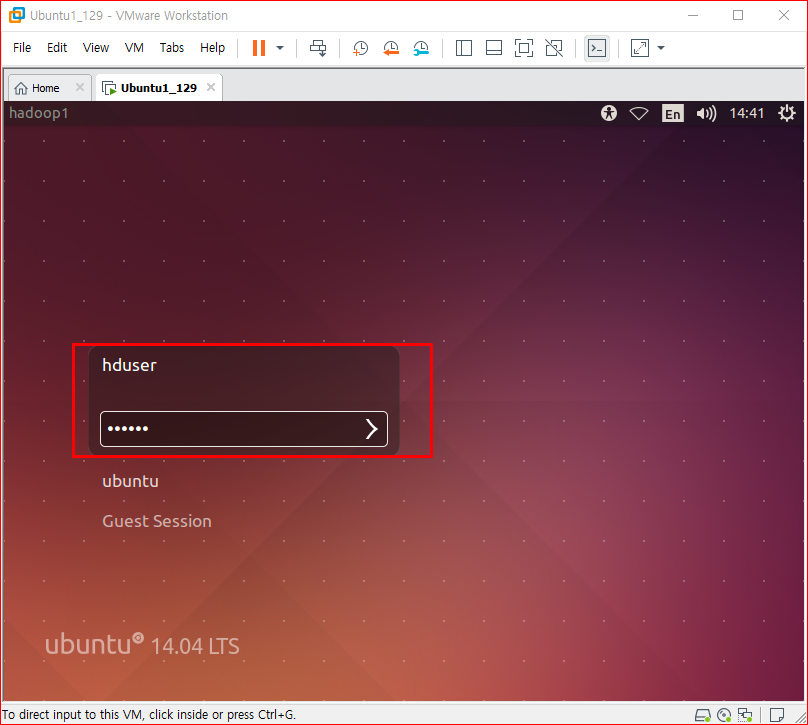Take a snapshot of this virtual machine
This screenshot has height=725, width=808.
pyautogui.click(x=360, y=48)
